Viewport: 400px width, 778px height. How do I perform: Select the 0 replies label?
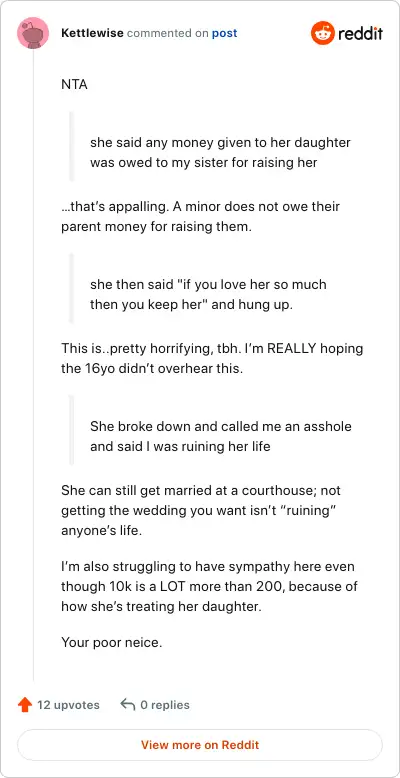click(165, 705)
